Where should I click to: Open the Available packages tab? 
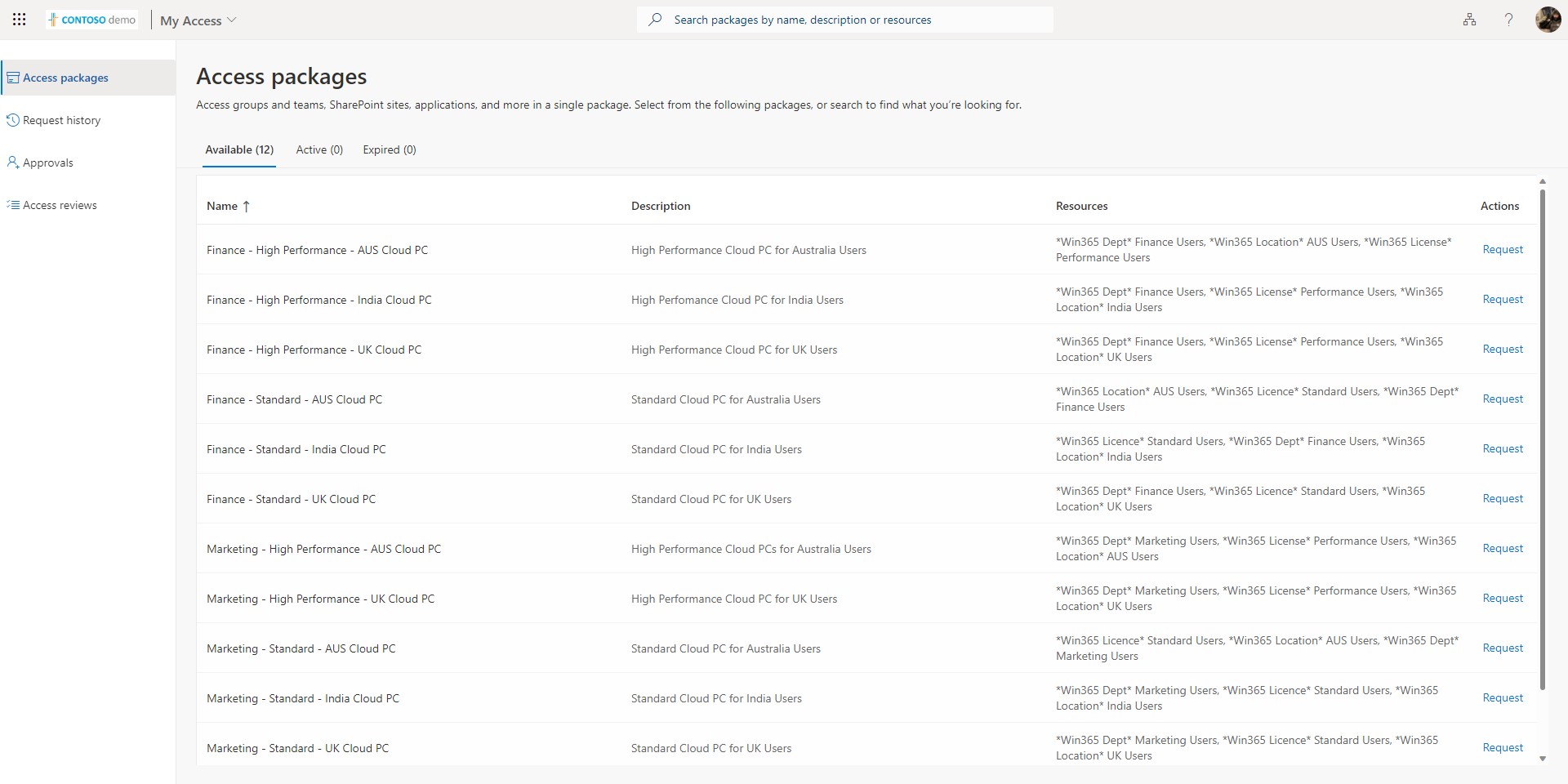coord(238,149)
